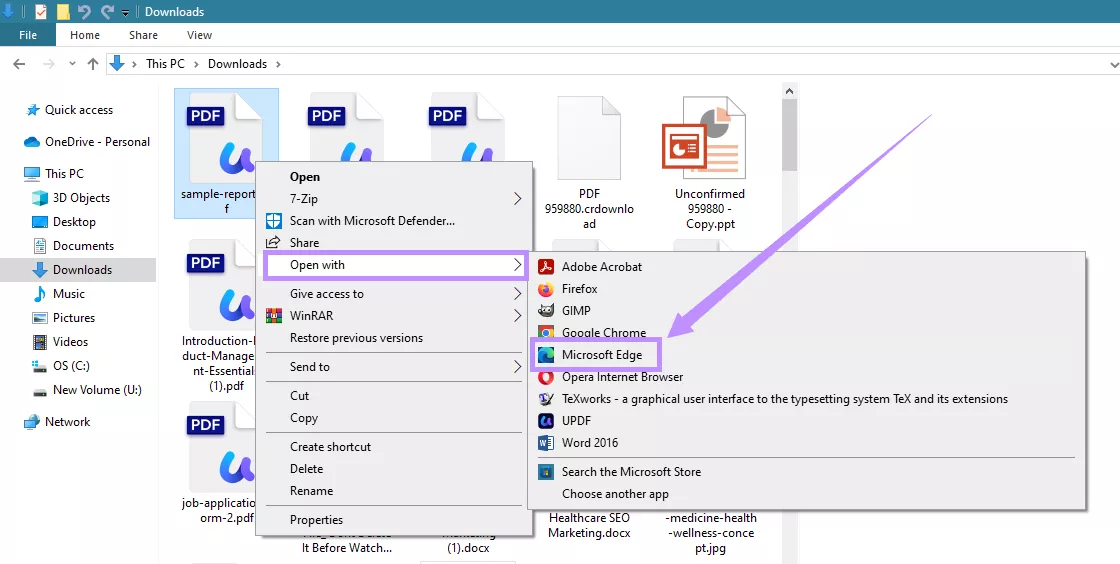Expand the Open with submenu arrow

(518, 265)
